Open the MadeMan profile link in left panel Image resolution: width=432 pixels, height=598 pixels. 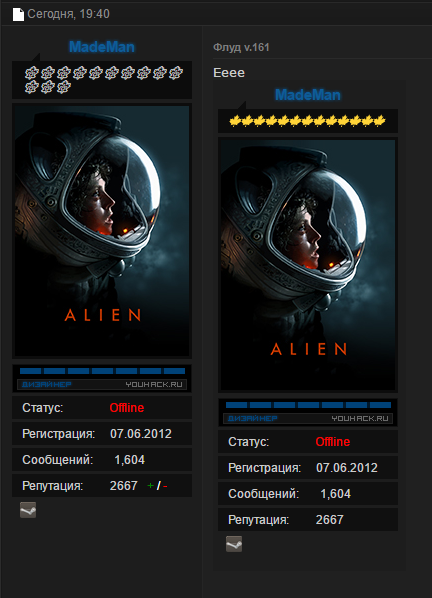pyautogui.click(x=102, y=47)
